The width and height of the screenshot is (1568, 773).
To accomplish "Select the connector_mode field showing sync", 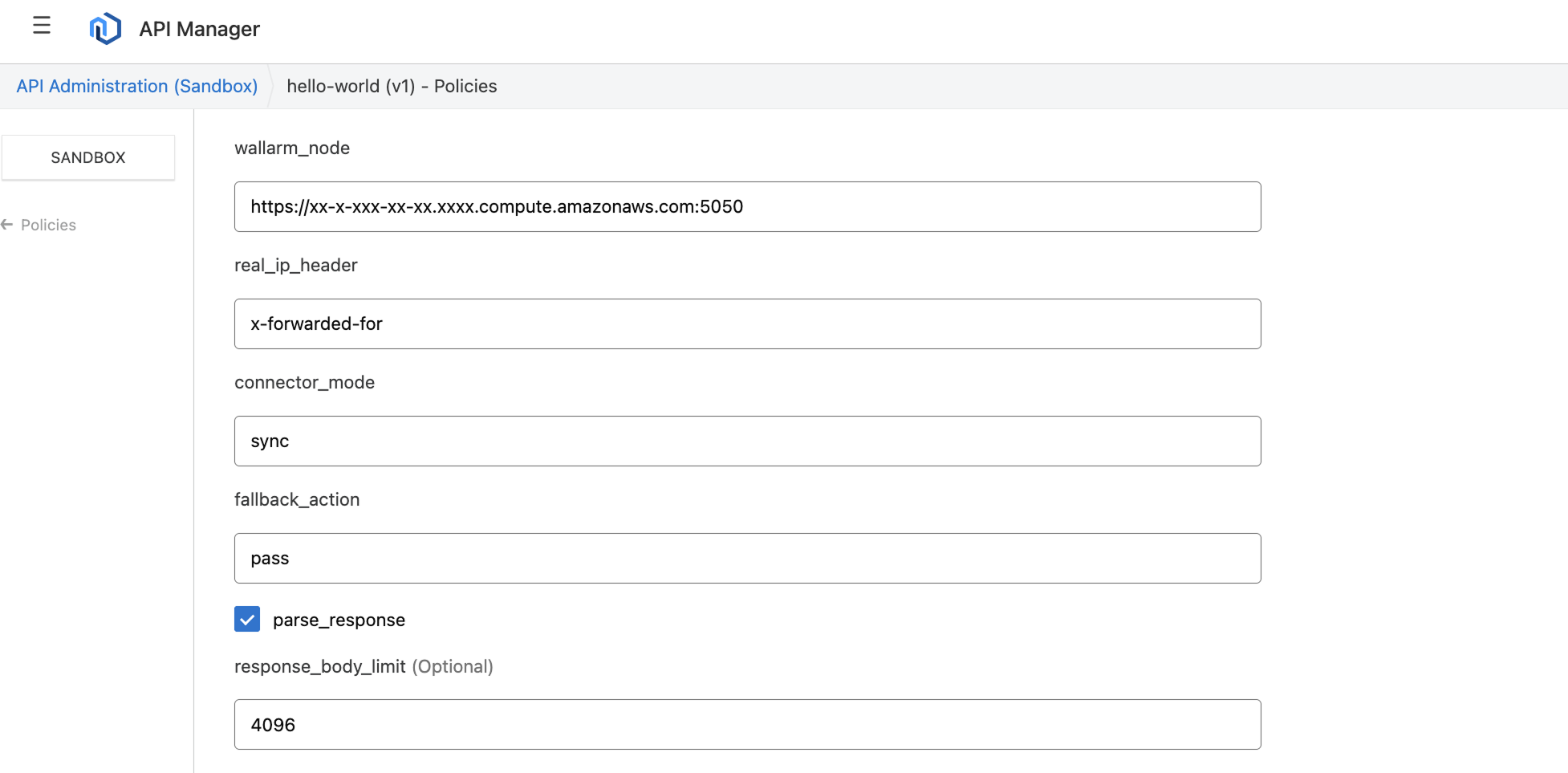I will 747,441.
